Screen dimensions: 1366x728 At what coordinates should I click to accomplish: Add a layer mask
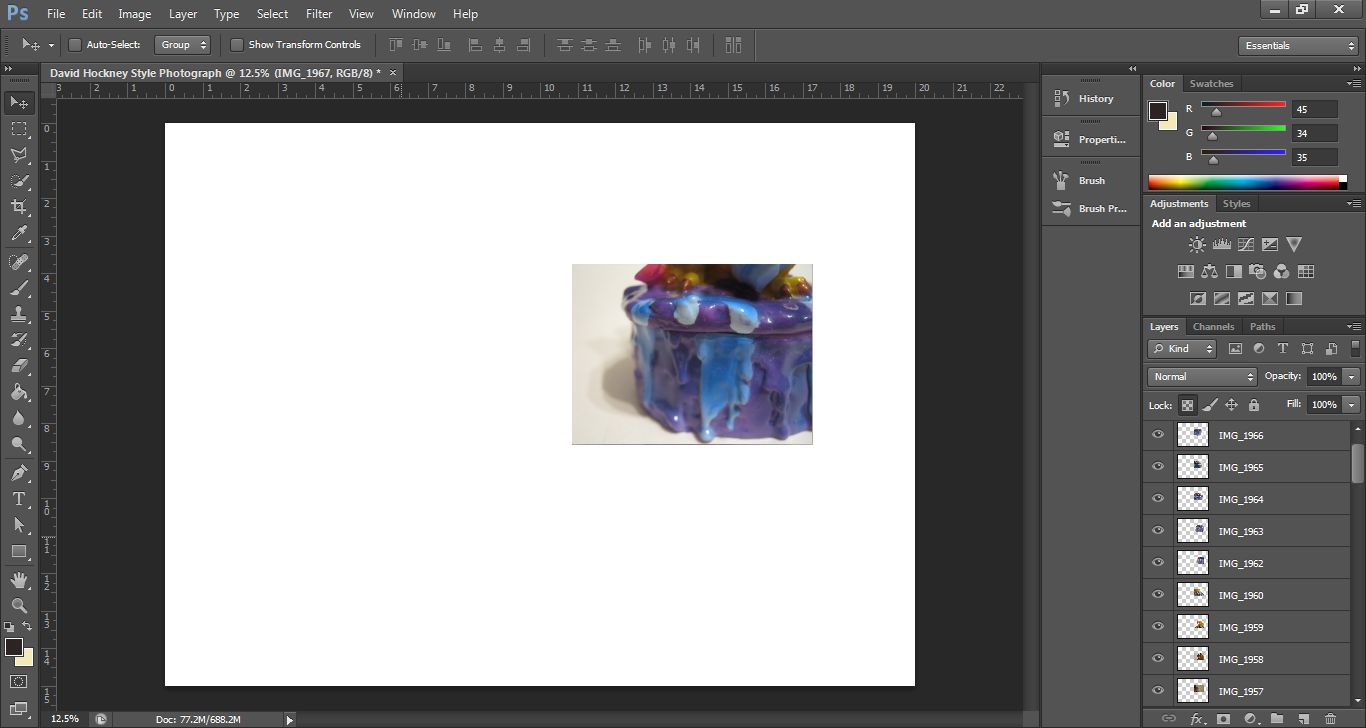(x=1223, y=718)
